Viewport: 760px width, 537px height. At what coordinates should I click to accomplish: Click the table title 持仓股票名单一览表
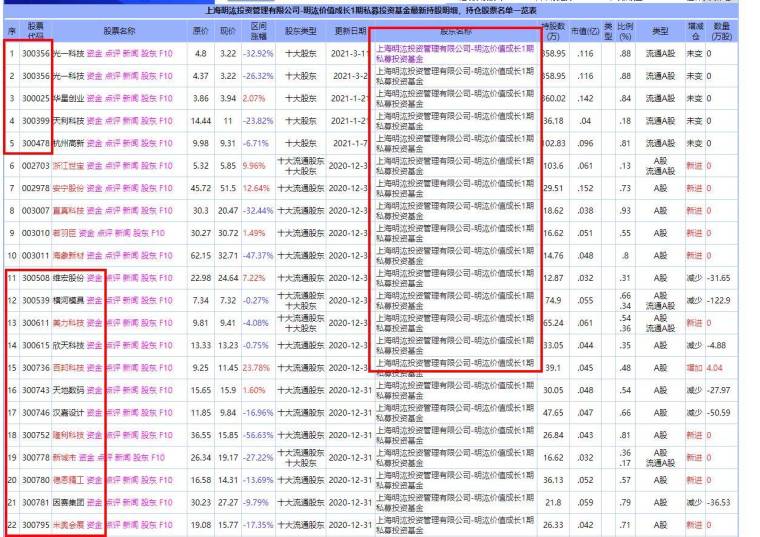[x=501, y=10]
